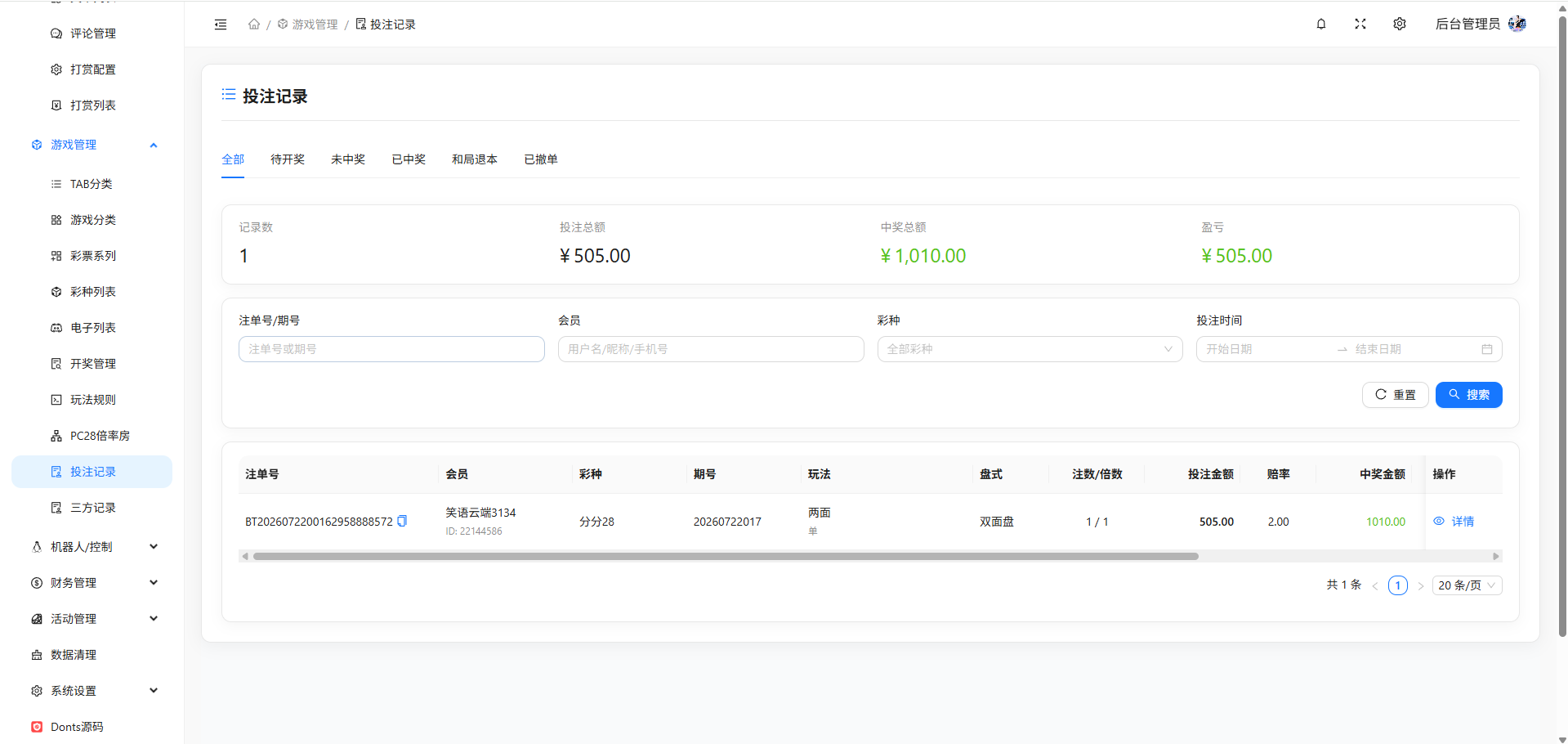This screenshot has height=744, width=1568.
Task: Open 游戏分类 in the sidebar
Action: pos(92,220)
